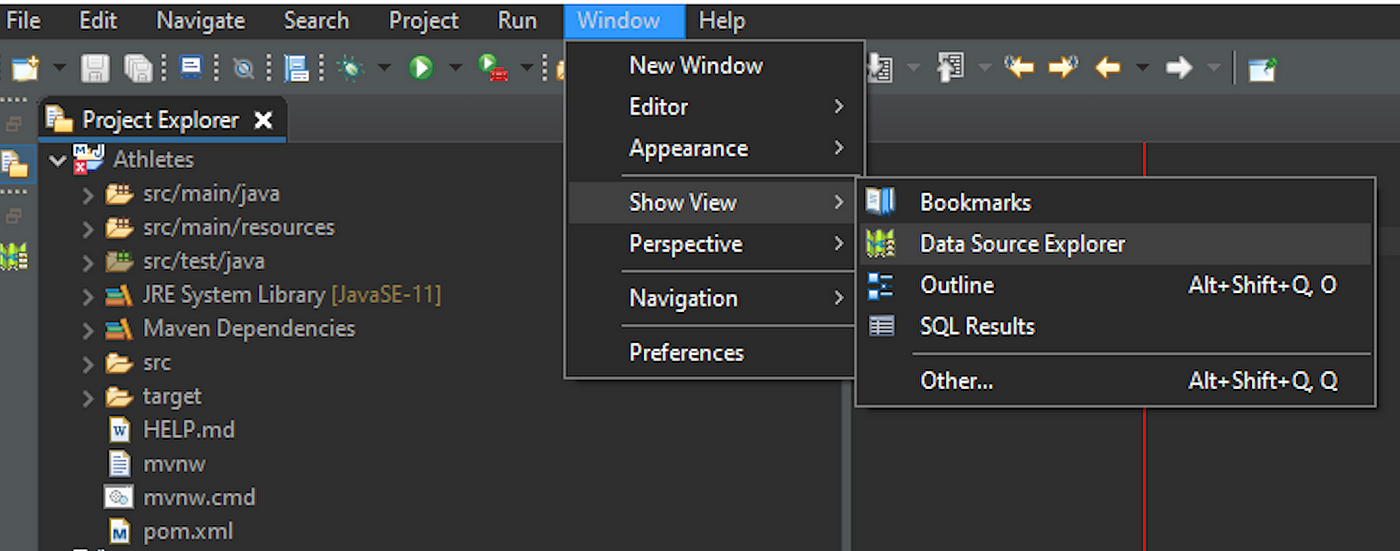Click the white Forward arrow
1400x551 pixels.
pyautogui.click(x=1179, y=68)
